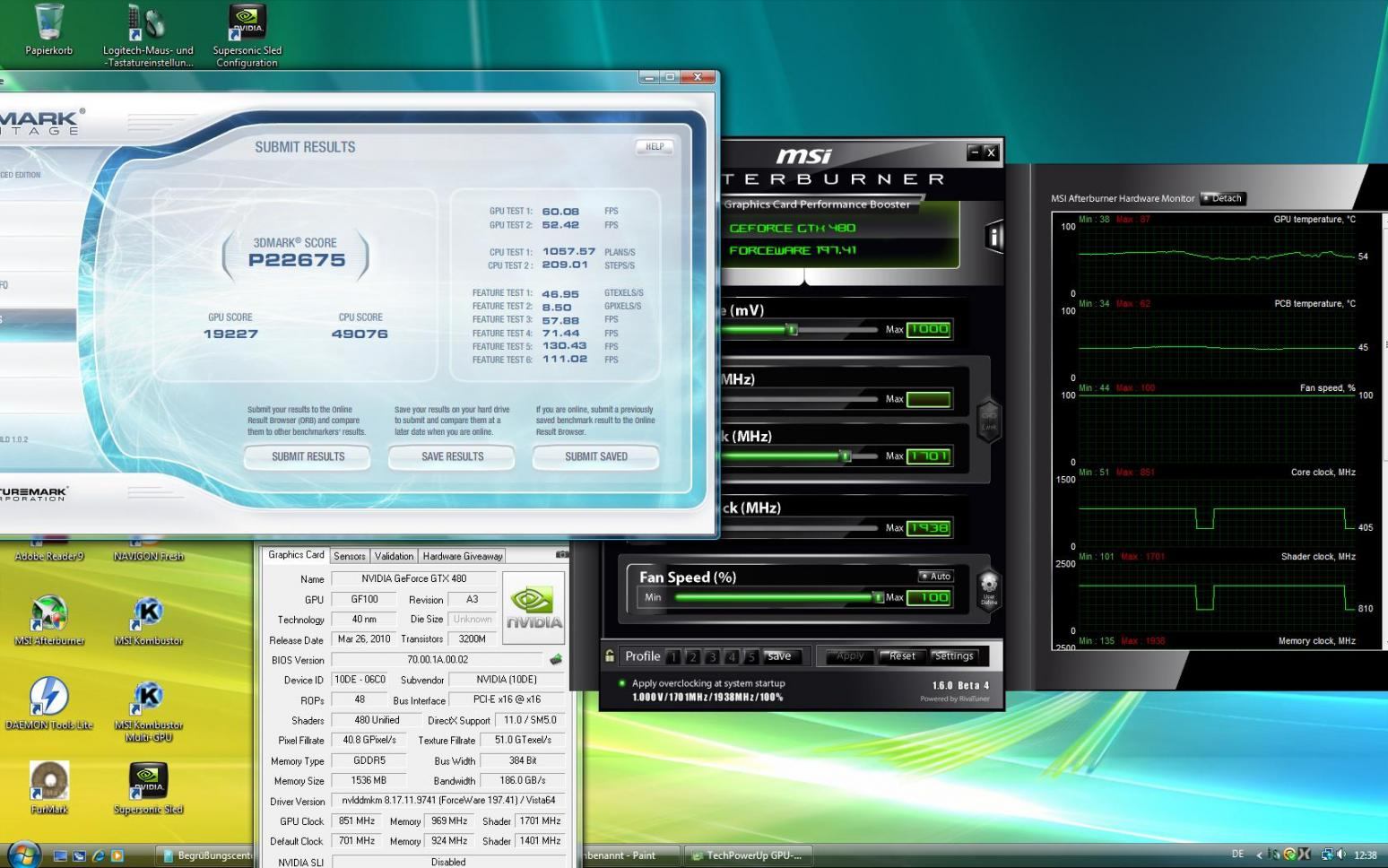
Task: Click the core voltage (mV) slider handle
Action: tap(792, 329)
